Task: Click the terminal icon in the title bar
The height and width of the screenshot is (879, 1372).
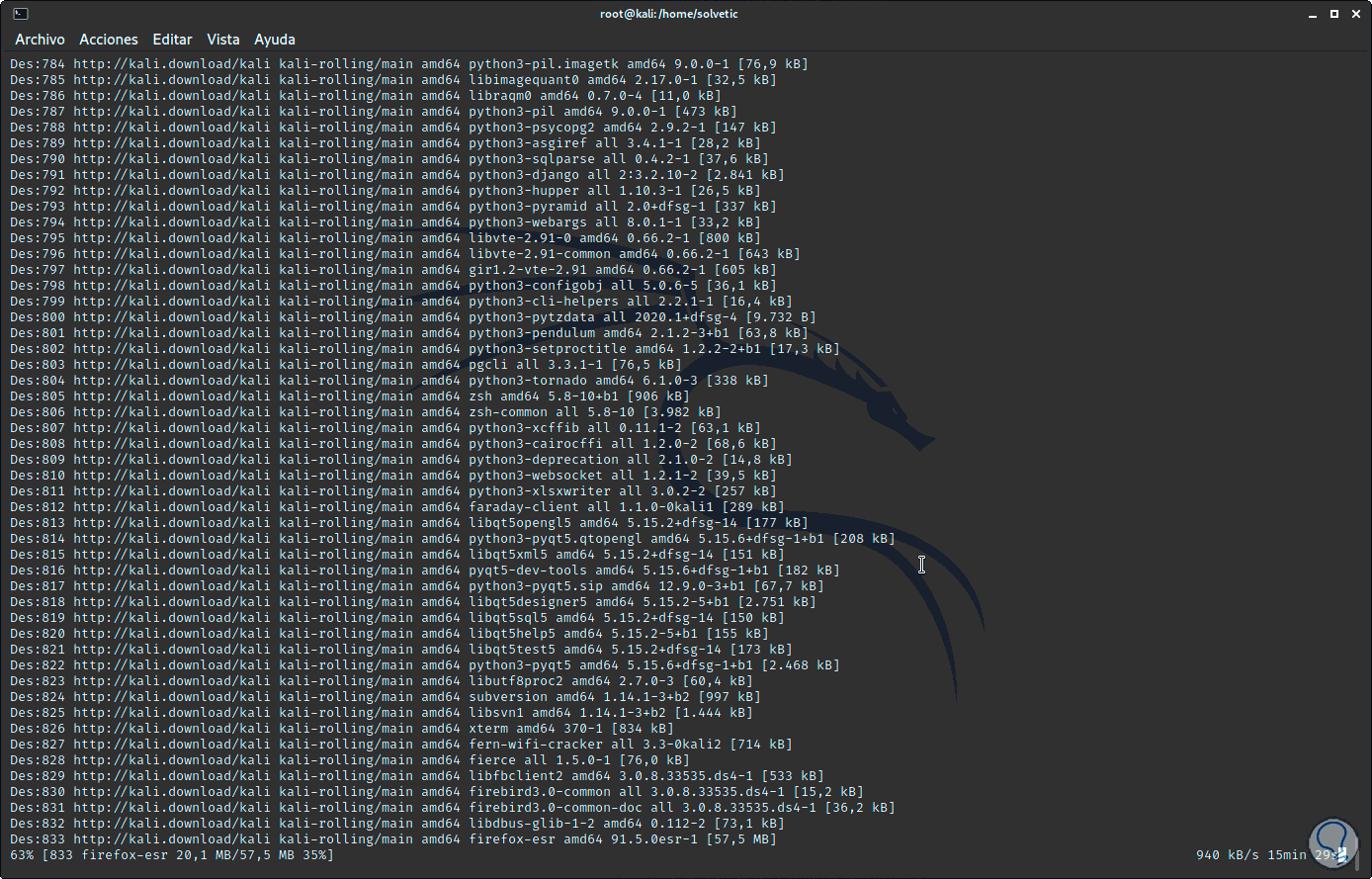Action: tap(21, 14)
